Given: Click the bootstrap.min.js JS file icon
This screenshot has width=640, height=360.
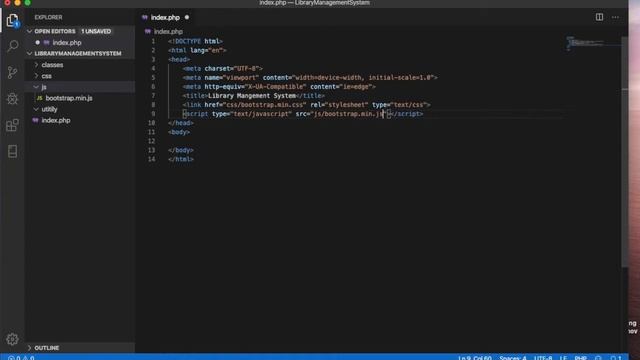Looking at the screenshot, I should click(40, 98).
